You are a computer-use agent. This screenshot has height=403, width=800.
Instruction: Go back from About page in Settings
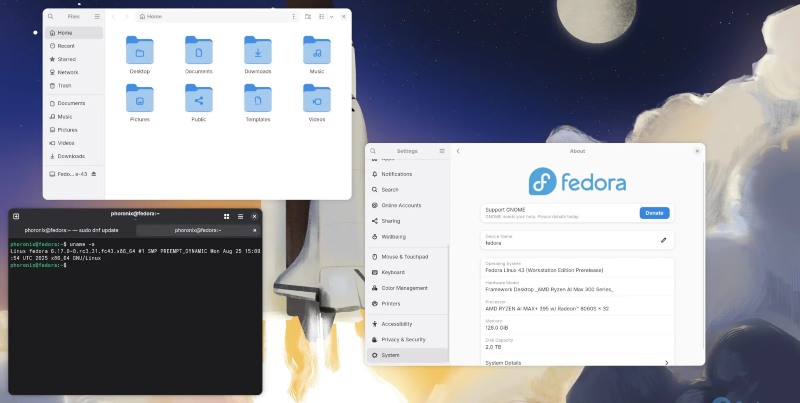tap(458, 151)
